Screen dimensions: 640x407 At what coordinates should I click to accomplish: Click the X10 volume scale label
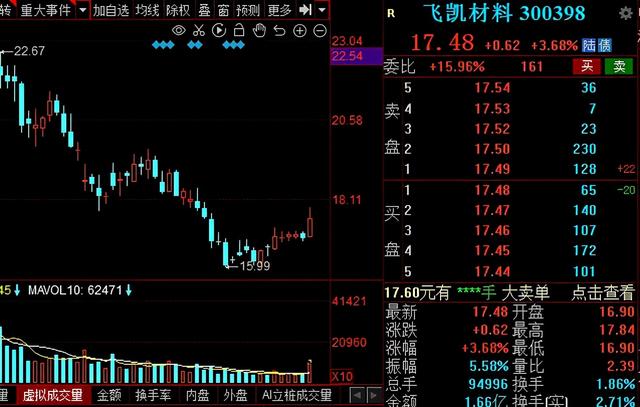(341, 376)
